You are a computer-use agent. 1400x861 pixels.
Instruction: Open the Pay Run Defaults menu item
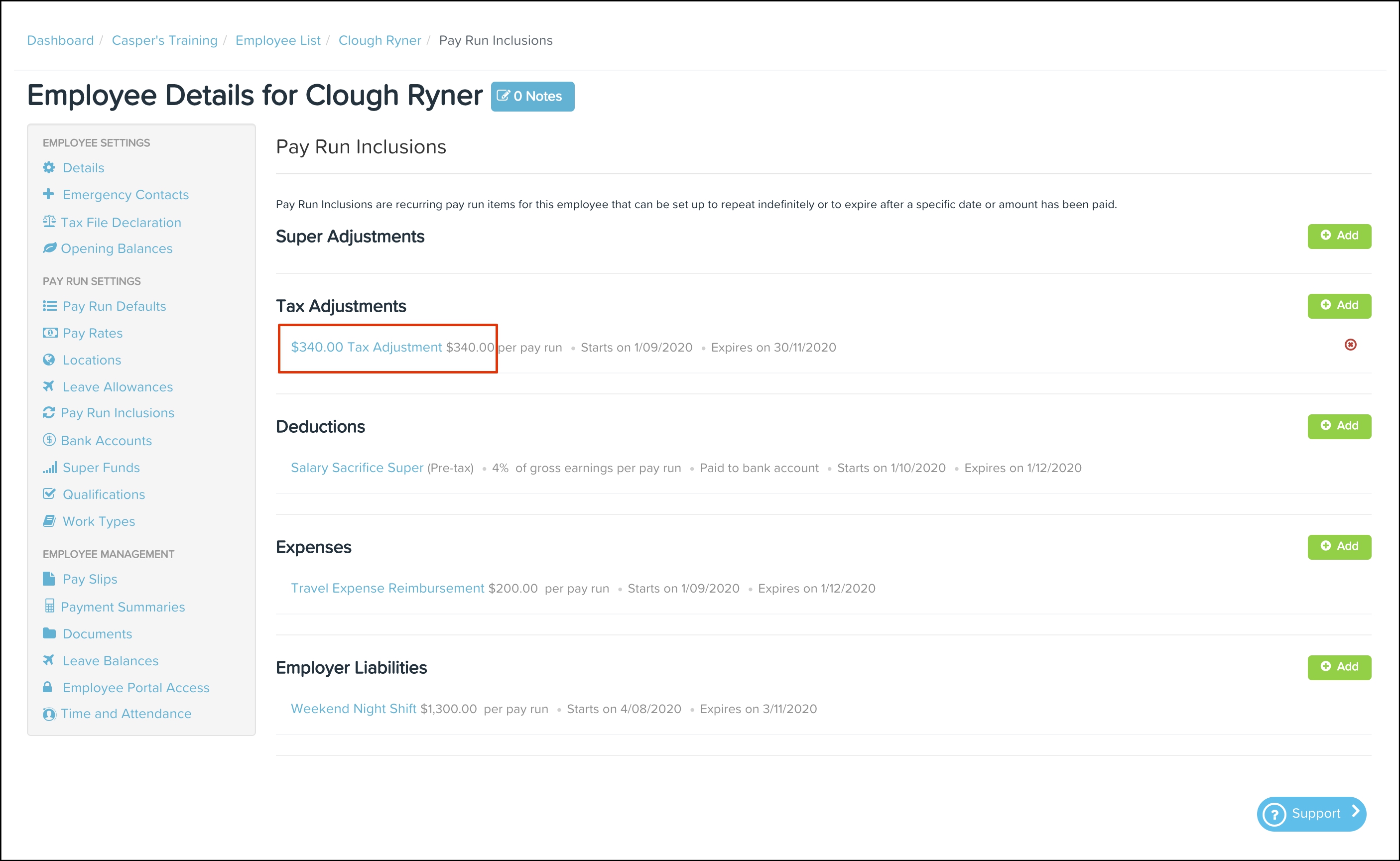(x=114, y=306)
